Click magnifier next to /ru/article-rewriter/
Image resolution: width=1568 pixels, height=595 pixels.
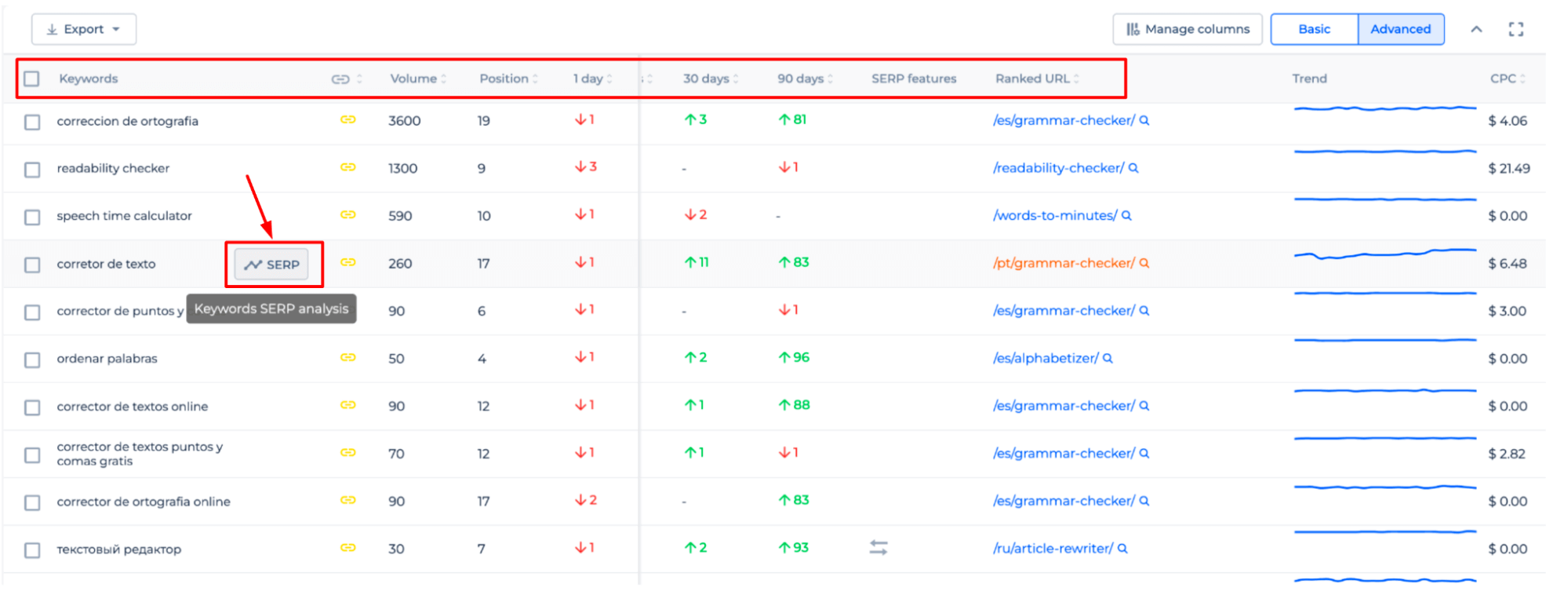click(1122, 549)
